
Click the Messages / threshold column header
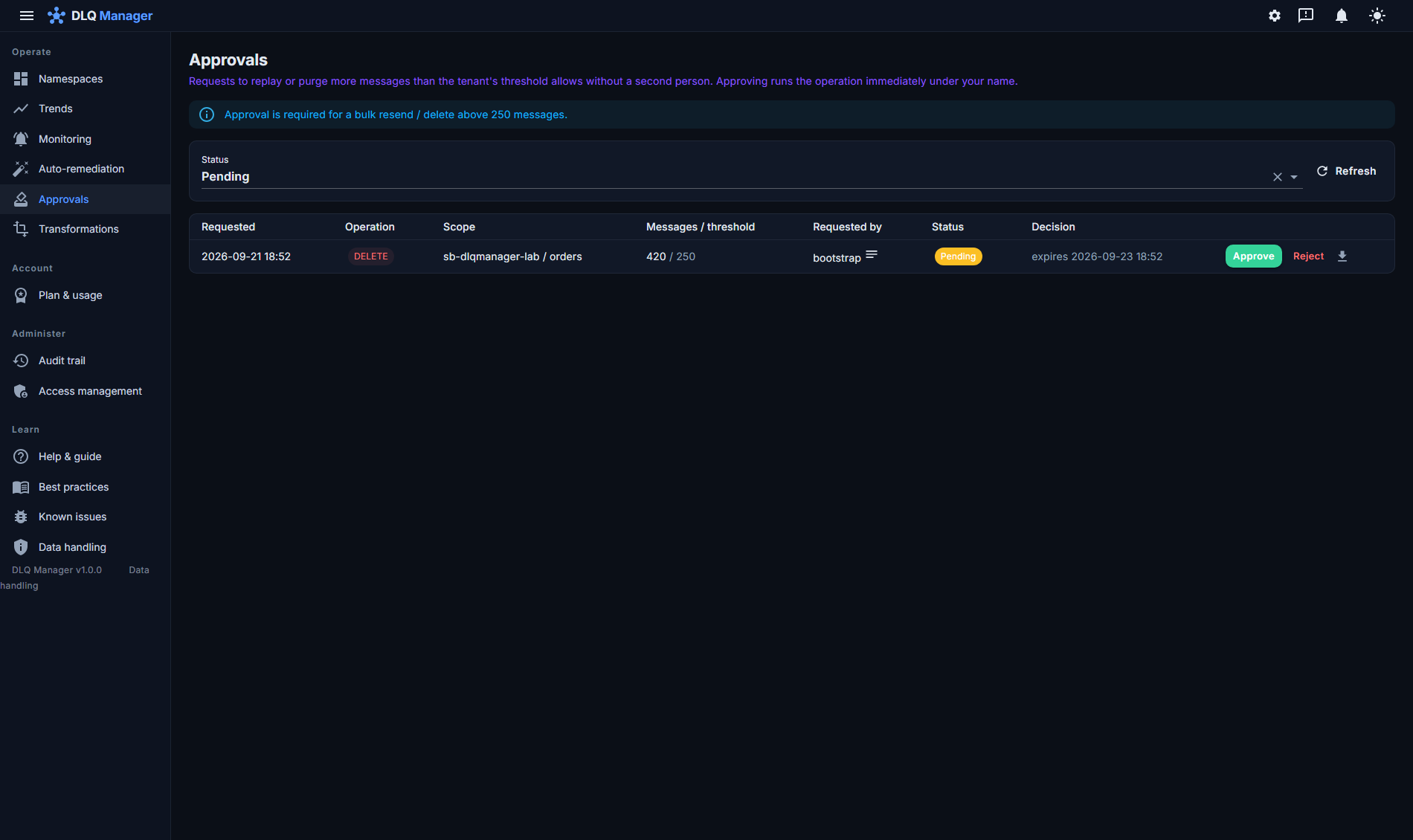coord(701,227)
